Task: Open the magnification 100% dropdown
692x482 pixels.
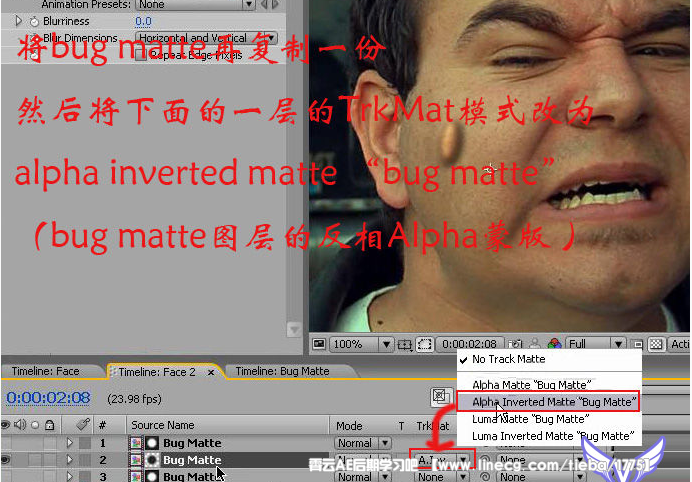Action: (x=361, y=344)
